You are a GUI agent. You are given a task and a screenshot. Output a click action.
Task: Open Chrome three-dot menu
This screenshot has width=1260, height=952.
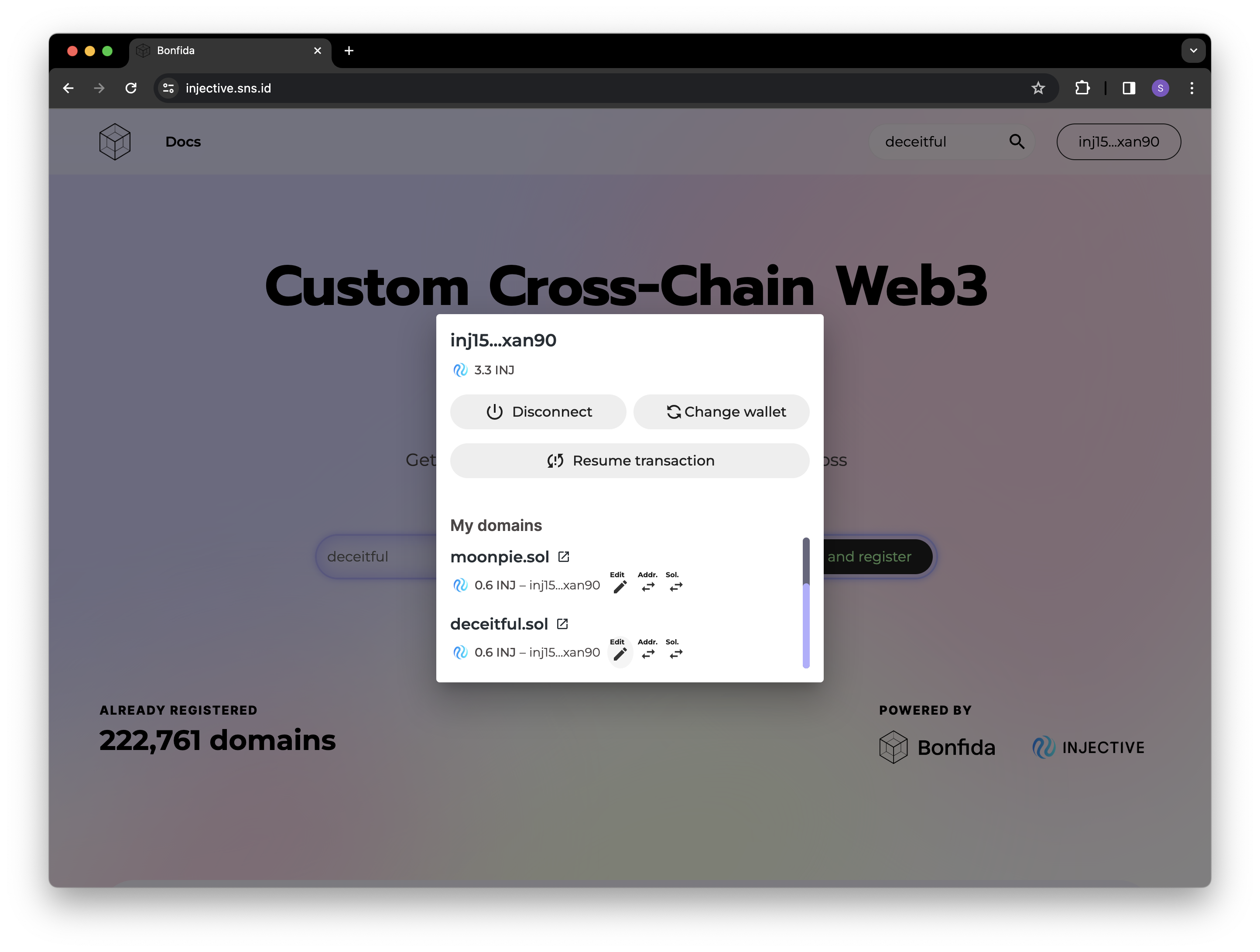[x=1192, y=88]
